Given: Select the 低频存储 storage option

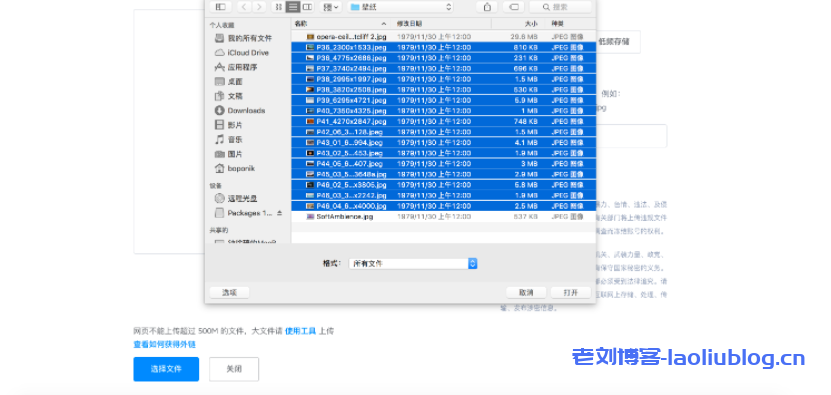Looking at the screenshot, I should point(617,41).
